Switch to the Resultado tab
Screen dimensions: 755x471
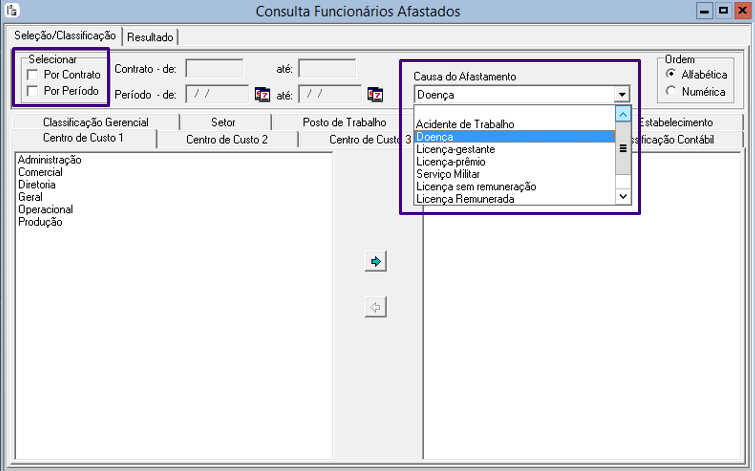pos(150,37)
